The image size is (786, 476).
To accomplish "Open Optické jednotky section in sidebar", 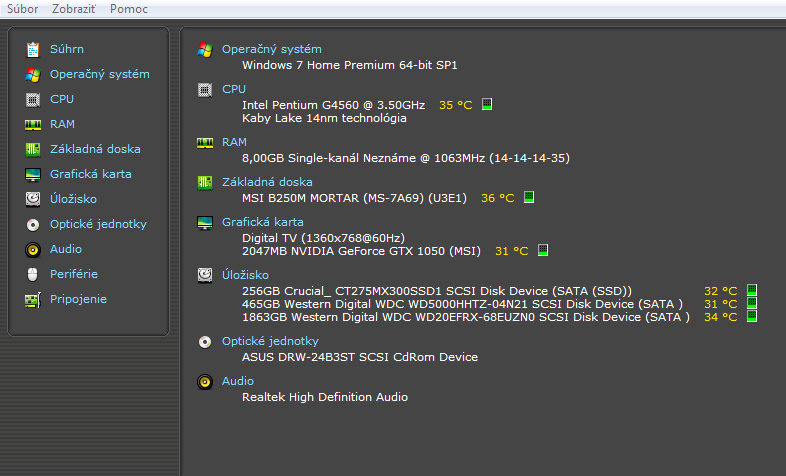I will click(98, 224).
